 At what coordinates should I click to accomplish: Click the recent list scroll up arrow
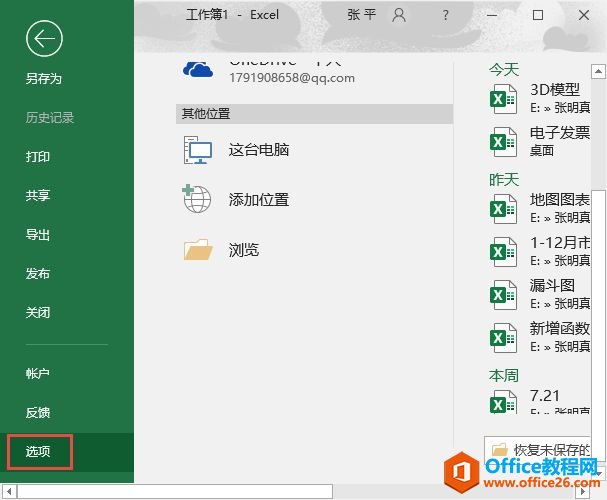598,71
